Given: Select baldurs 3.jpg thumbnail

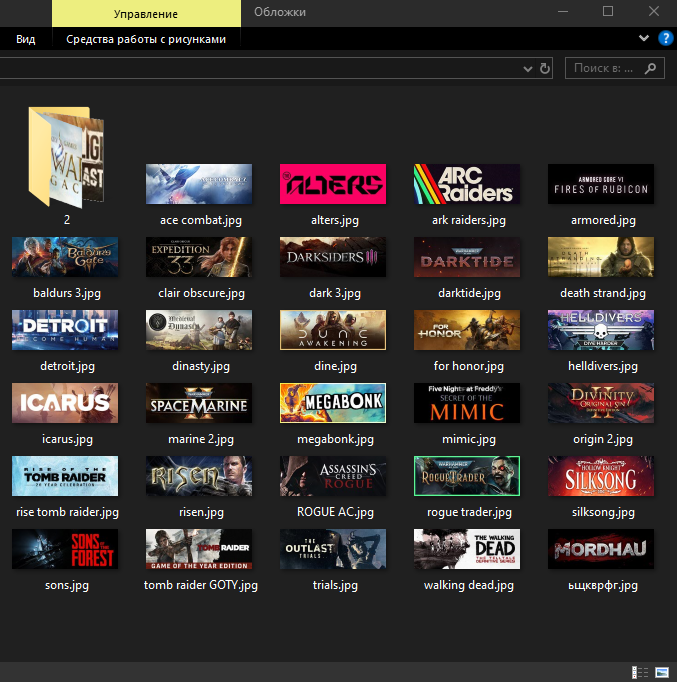Looking at the screenshot, I should click(x=65, y=257).
